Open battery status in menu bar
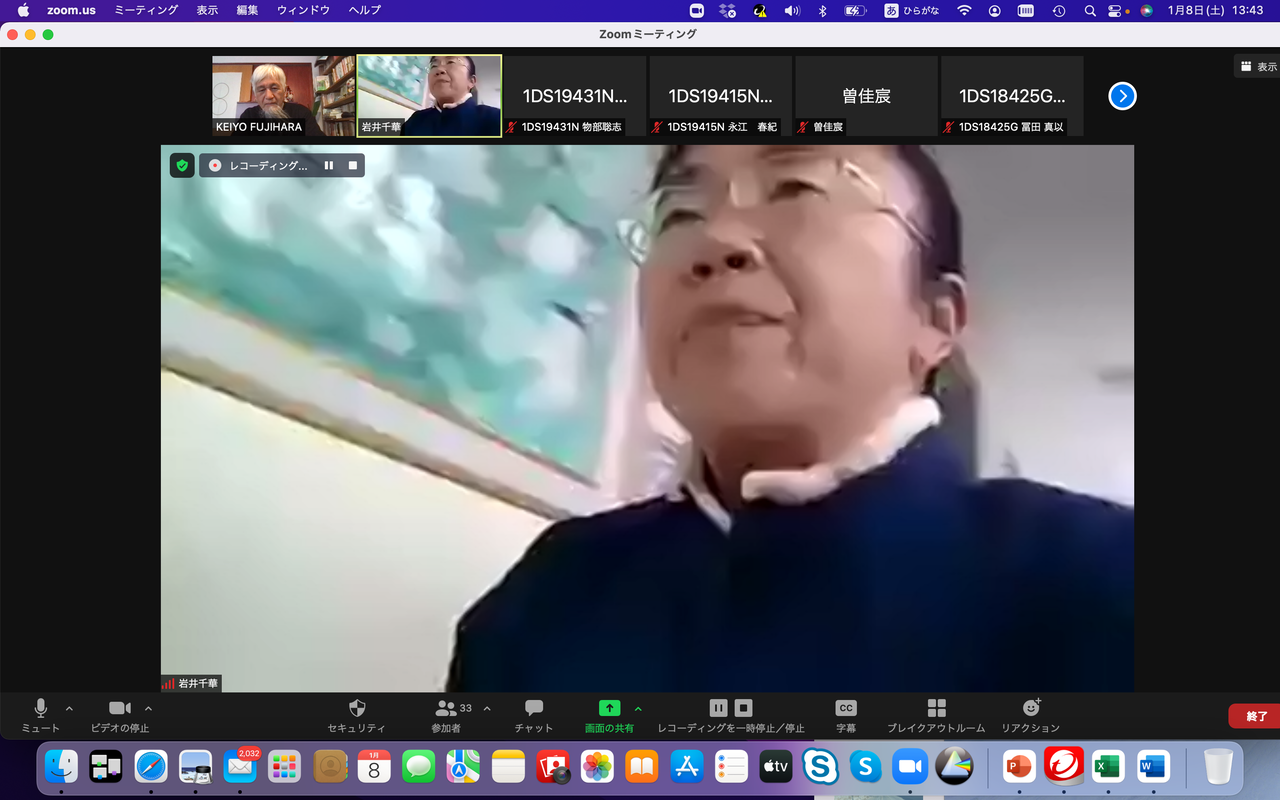Screen dimensions: 1280x800 click(854, 10)
